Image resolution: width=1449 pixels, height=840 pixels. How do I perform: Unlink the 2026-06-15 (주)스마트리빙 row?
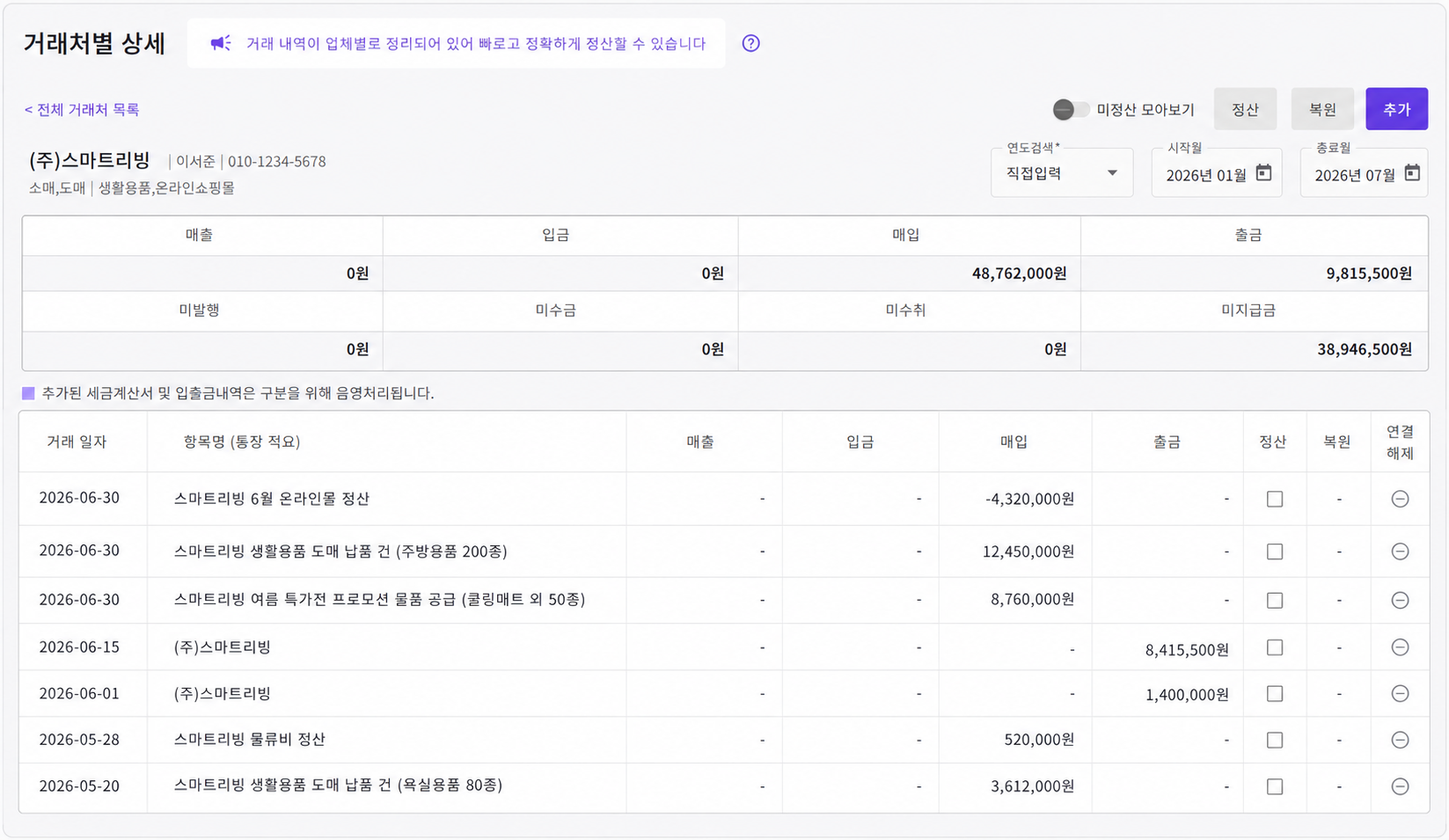click(x=1400, y=647)
